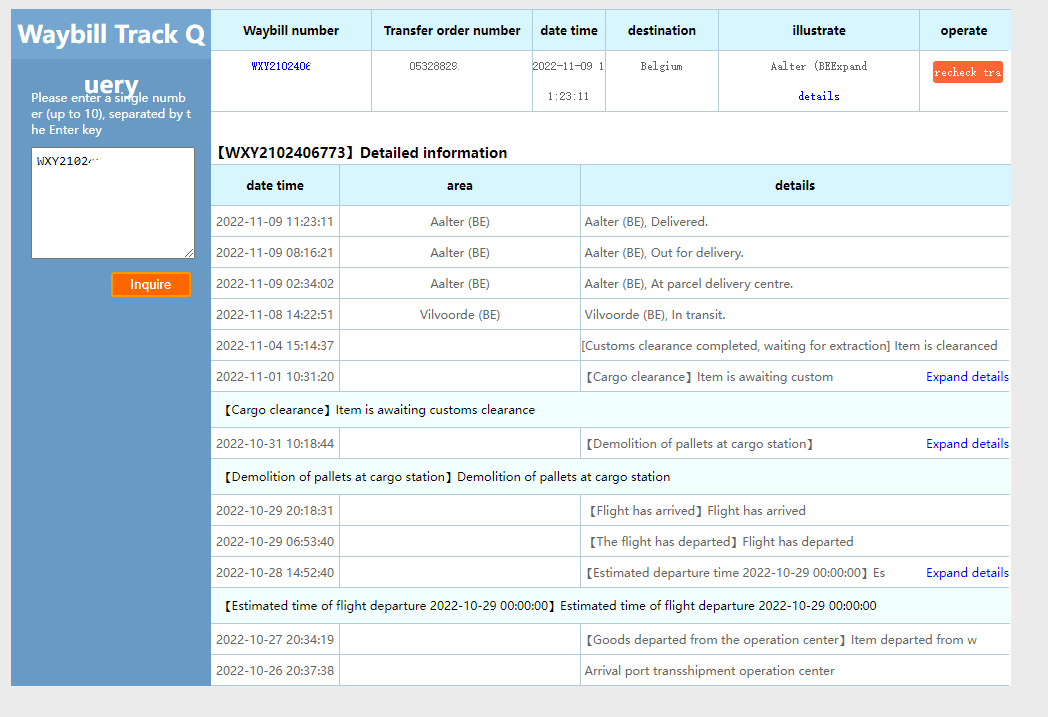Click the Belgium destination cell
1048x717 pixels.
(661, 66)
